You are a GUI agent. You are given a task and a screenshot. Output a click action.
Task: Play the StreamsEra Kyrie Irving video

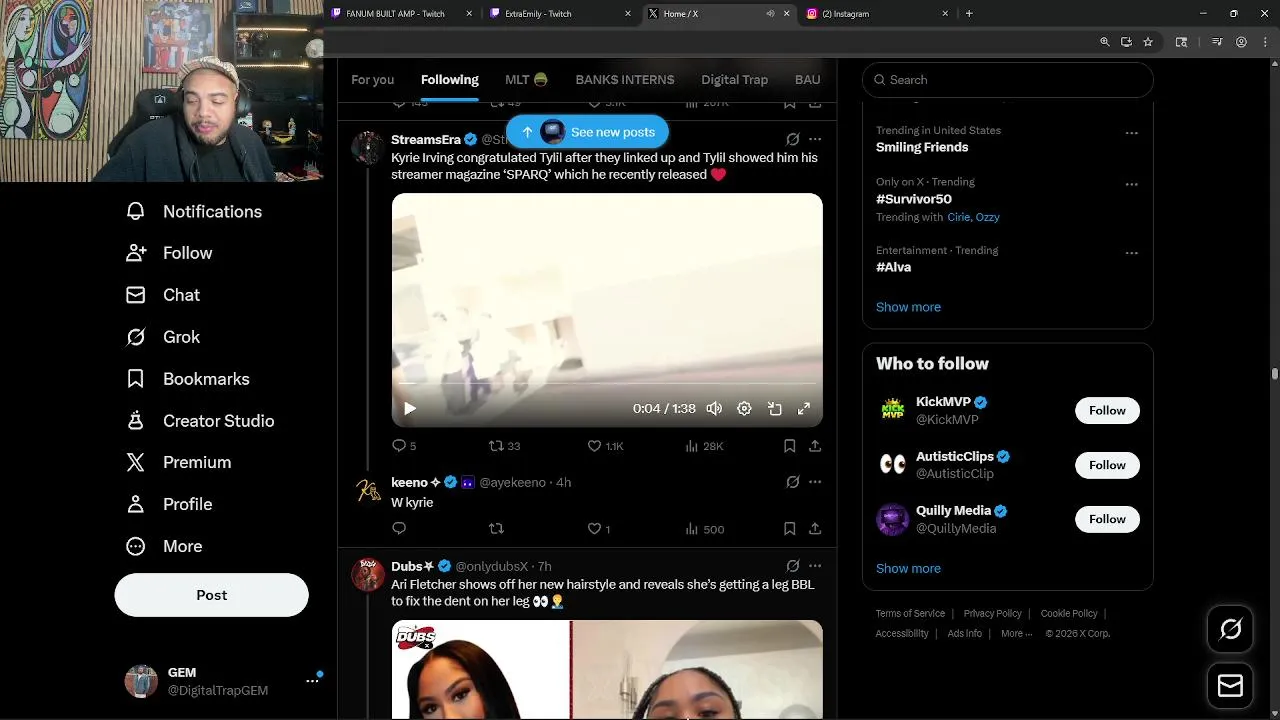[409, 408]
